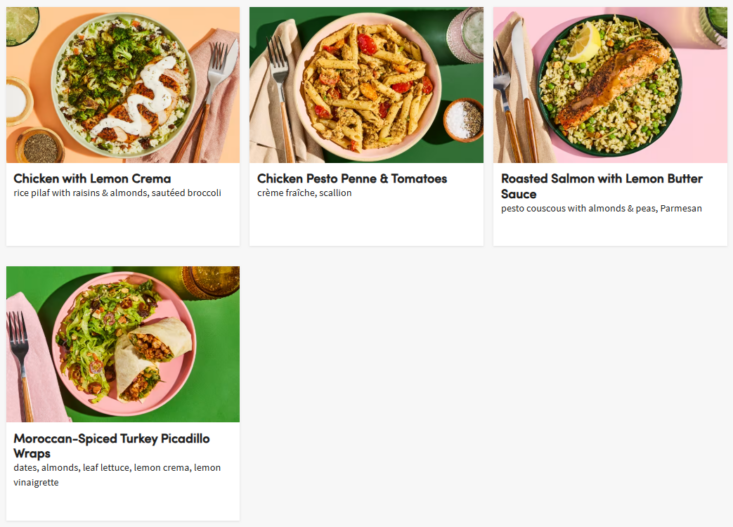Viewport: 733px width, 527px height.
Task: Open the Chicken Pesto Penne & Tomatoes photo
Action: (366, 85)
